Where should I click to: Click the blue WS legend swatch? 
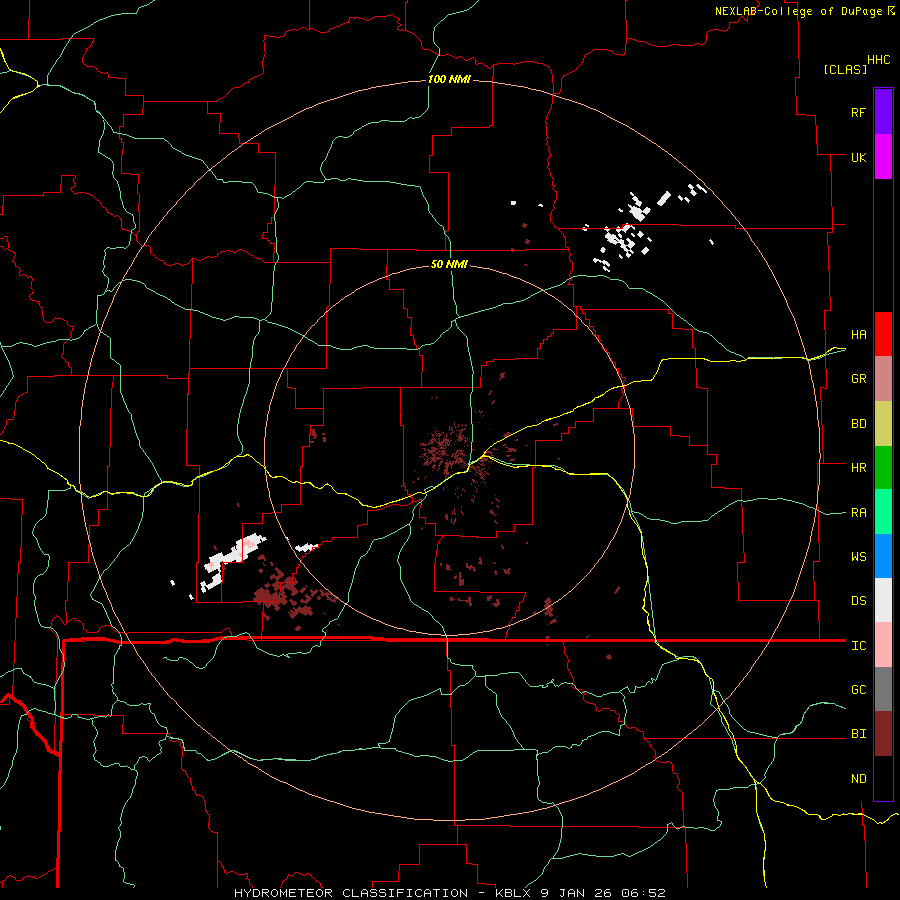tap(883, 556)
